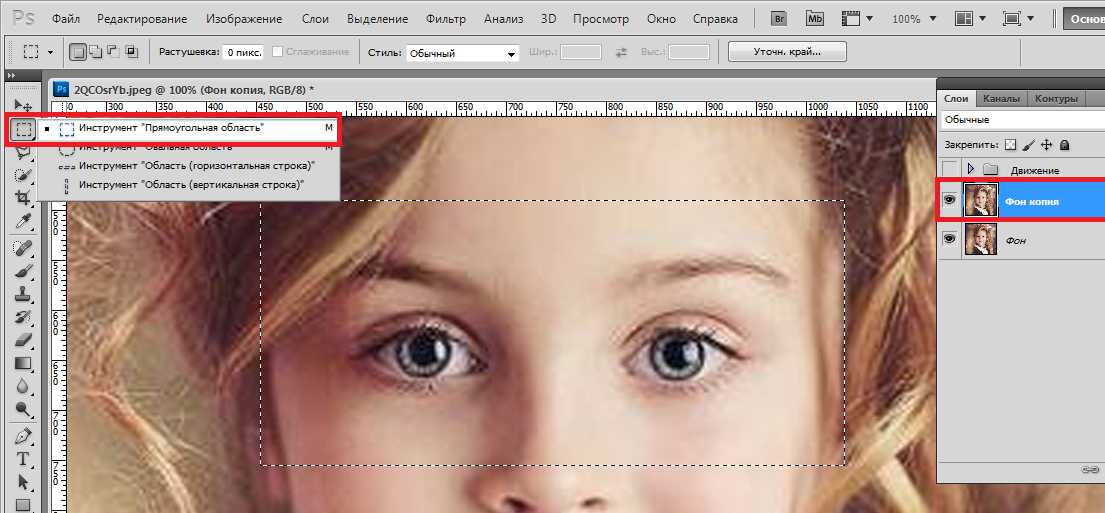Open the Файл menu
The width and height of the screenshot is (1105, 513).
coord(65,19)
